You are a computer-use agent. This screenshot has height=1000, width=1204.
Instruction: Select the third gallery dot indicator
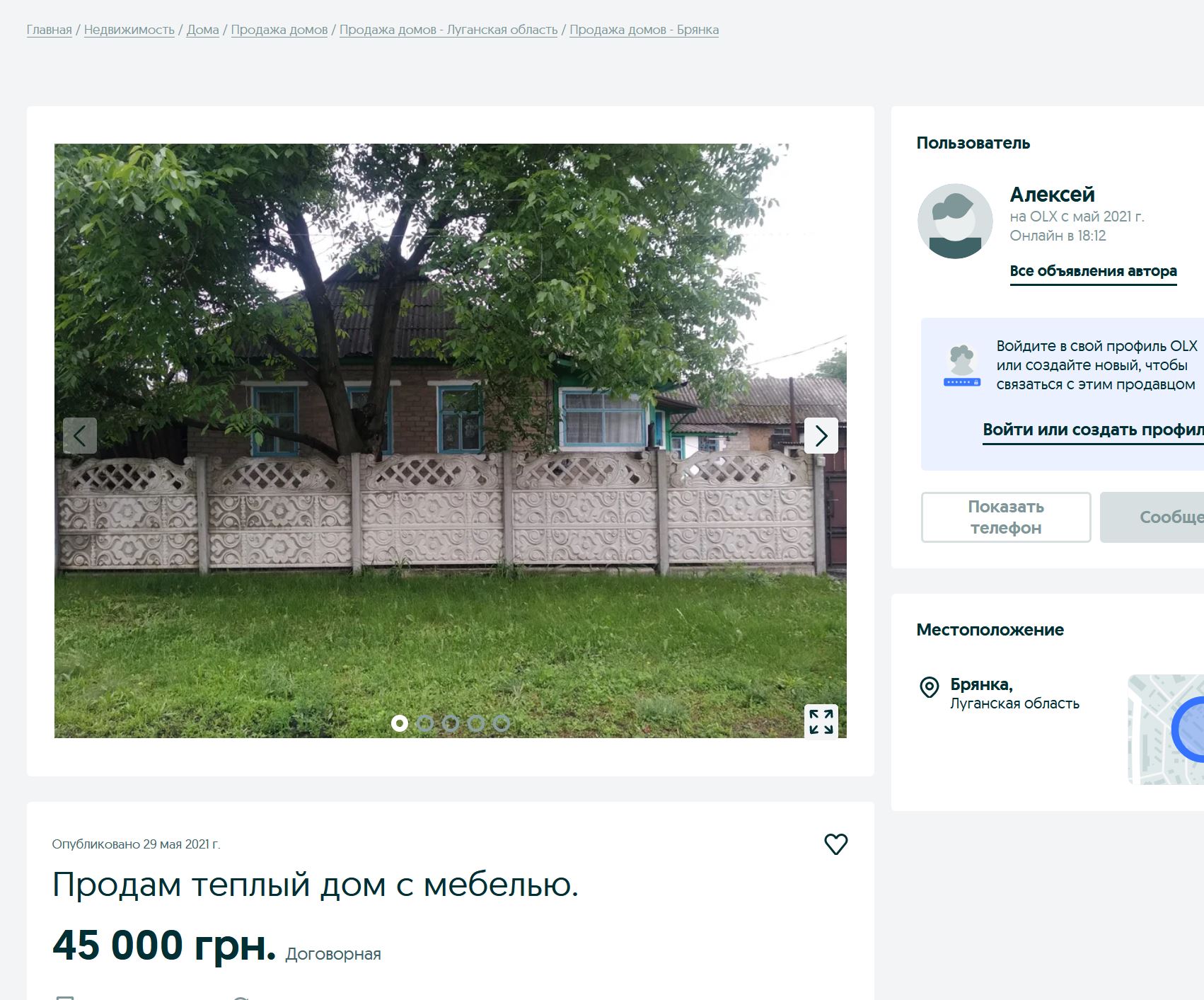point(451,723)
